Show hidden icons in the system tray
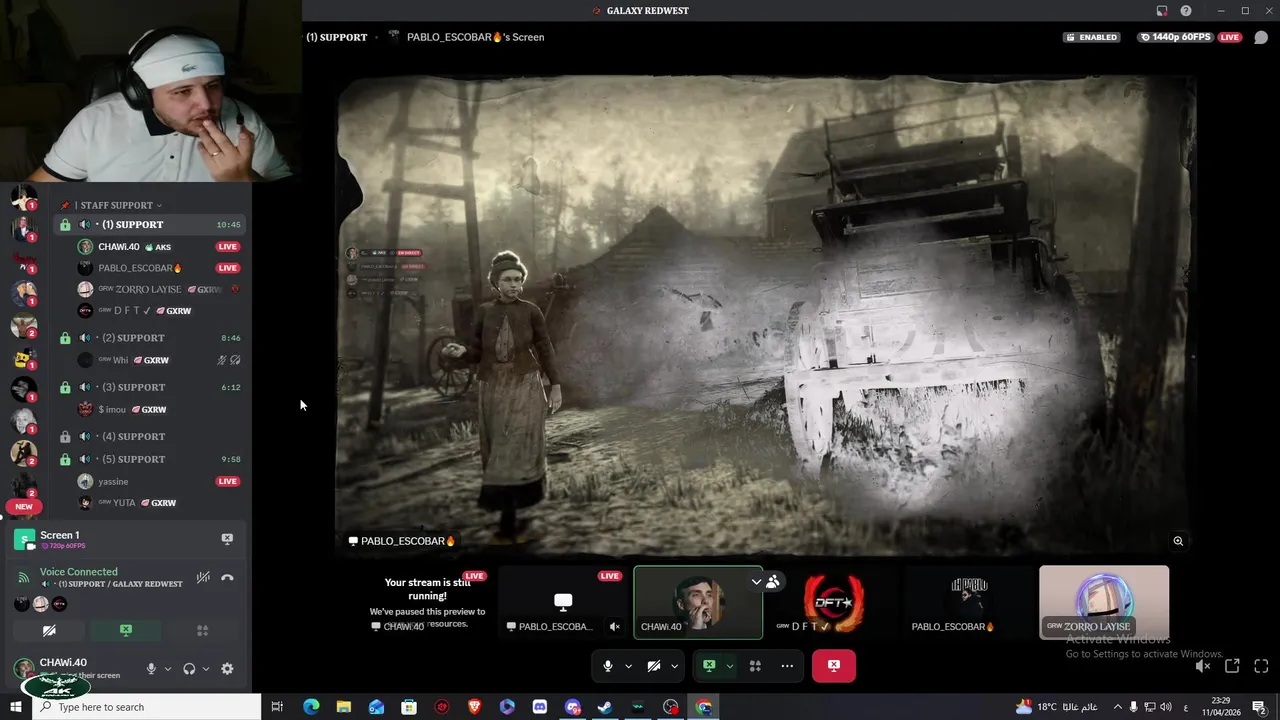The image size is (1280, 720). pyautogui.click(x=1118, y=707)
